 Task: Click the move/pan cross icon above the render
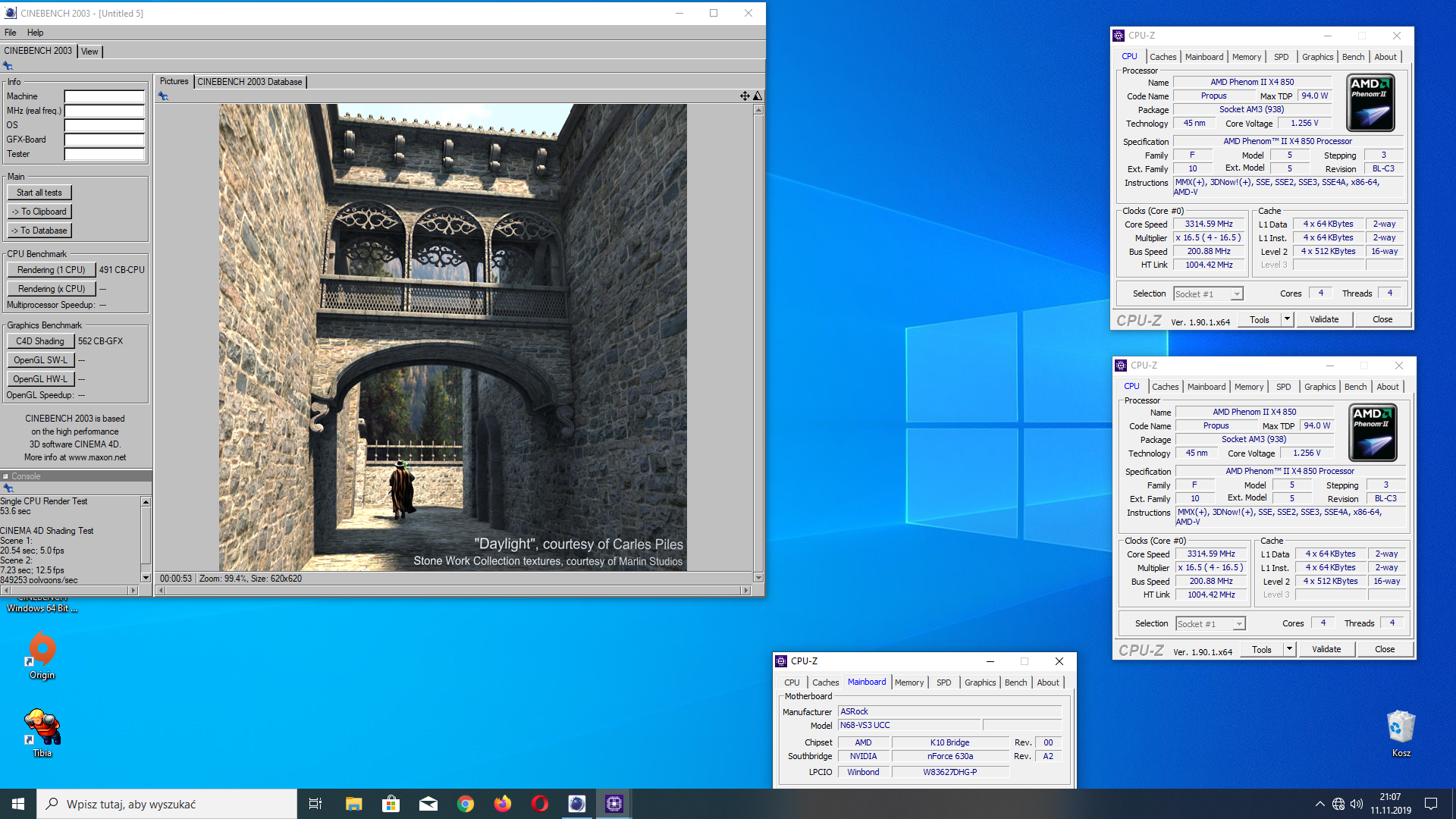coord(745,96)
